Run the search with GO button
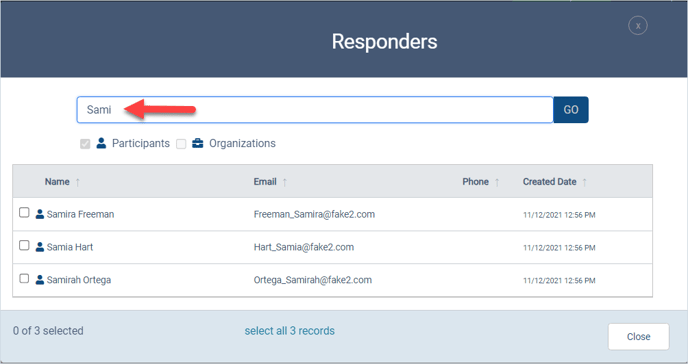Screen dimensions: 688x364 coord(571,110)
